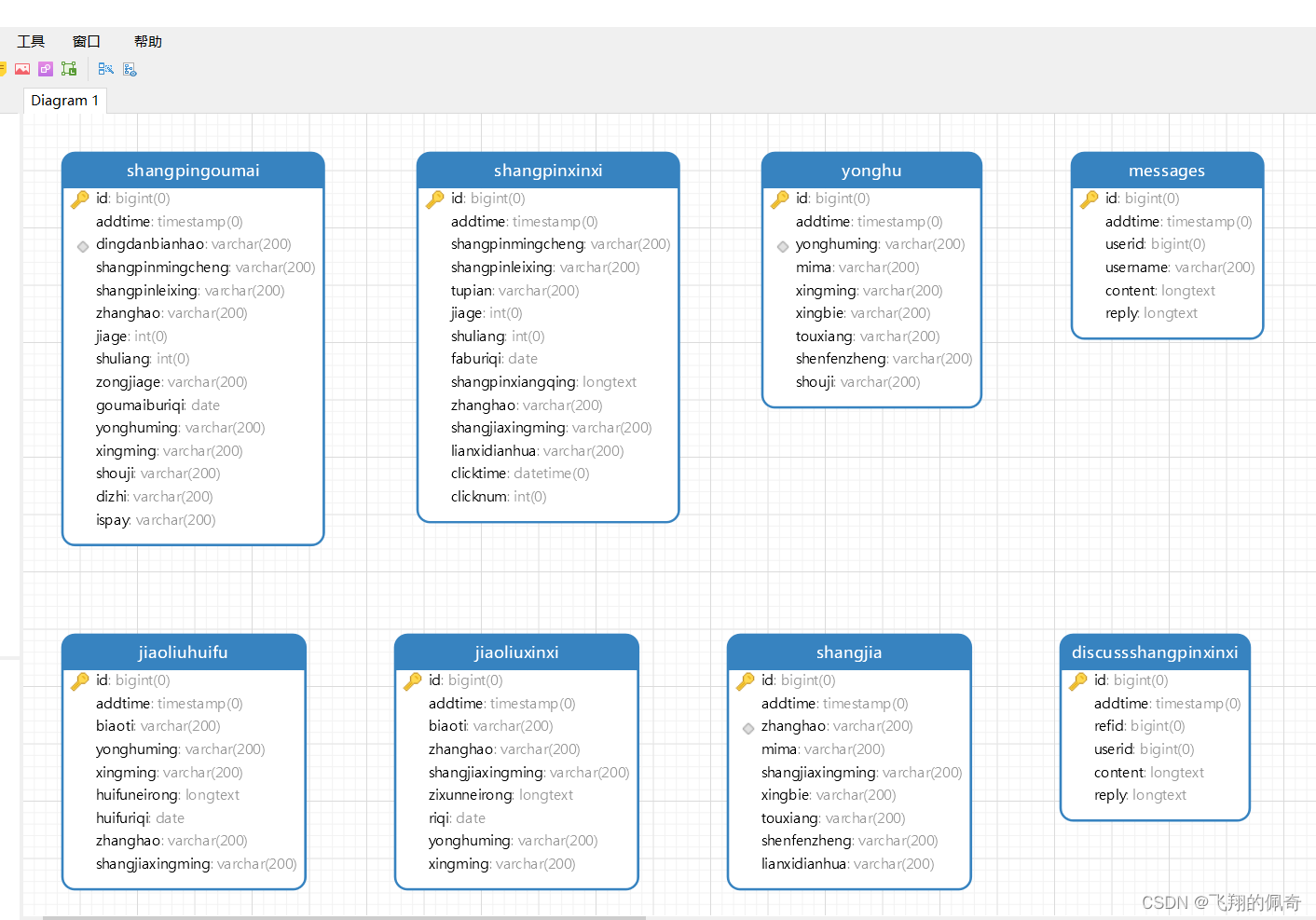Click primary key icon in shangpingoumai table
The width and height of the screenshot is (1316, 920).
pos(80,199)
